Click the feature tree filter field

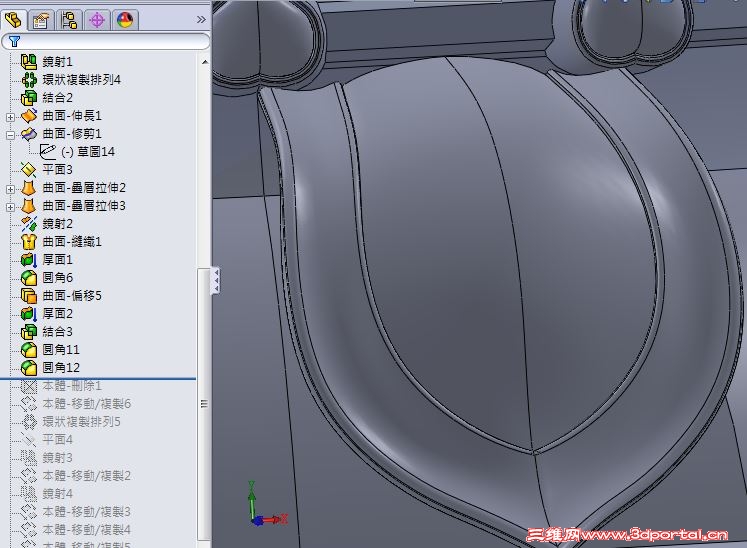106,42
